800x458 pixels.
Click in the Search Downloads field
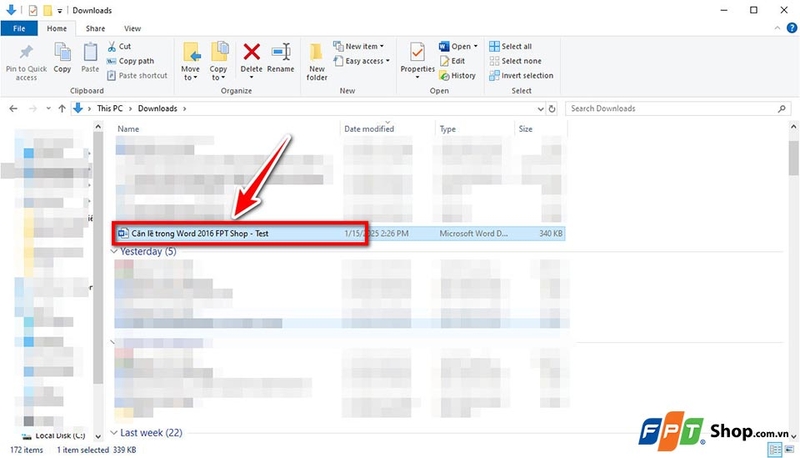[x=678, y=109]
